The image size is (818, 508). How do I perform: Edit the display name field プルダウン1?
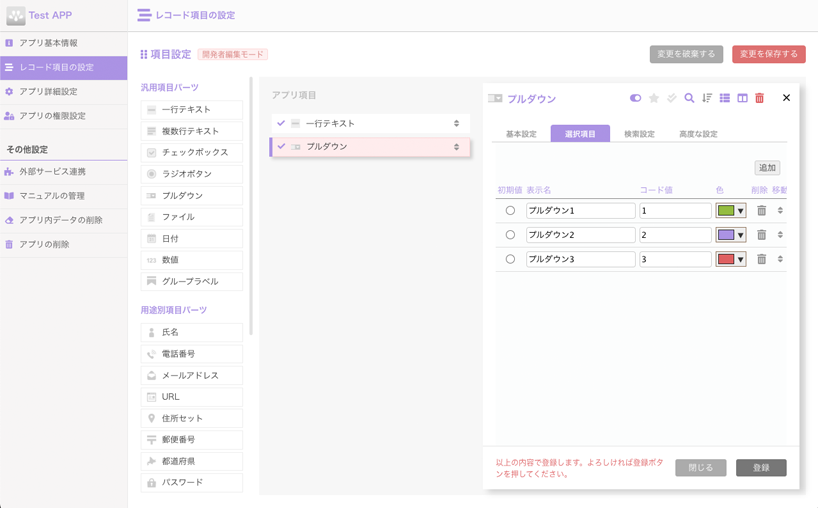pos(581,210)
